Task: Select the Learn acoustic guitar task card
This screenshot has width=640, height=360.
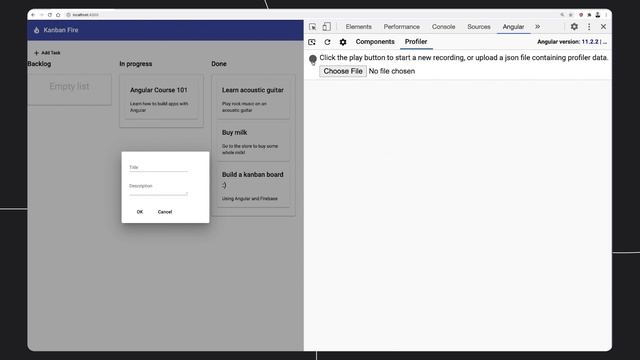Action: click(253, 99)
